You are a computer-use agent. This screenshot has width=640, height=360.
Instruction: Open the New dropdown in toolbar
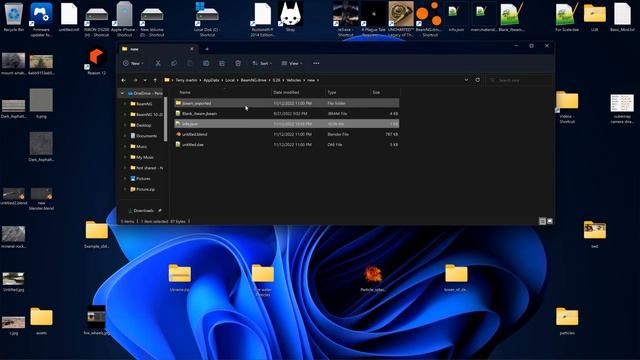click(133, 63)
